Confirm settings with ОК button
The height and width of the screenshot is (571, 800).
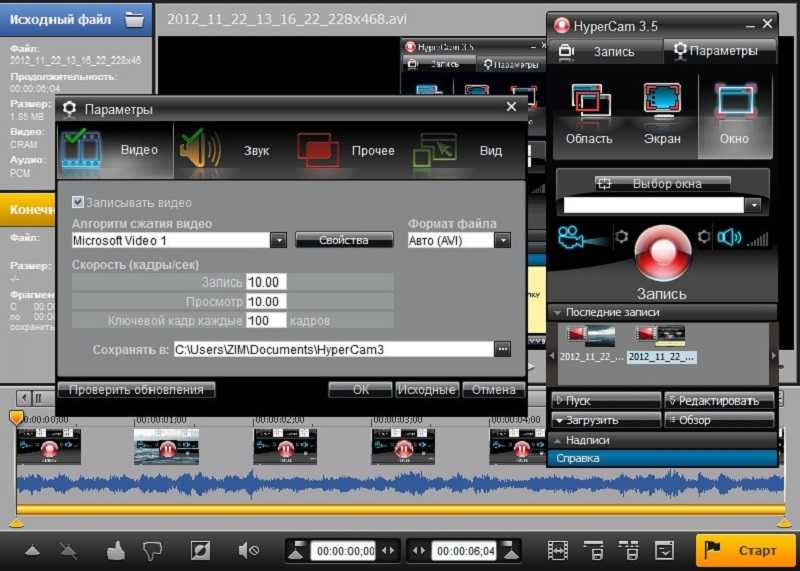coord(360,390)
